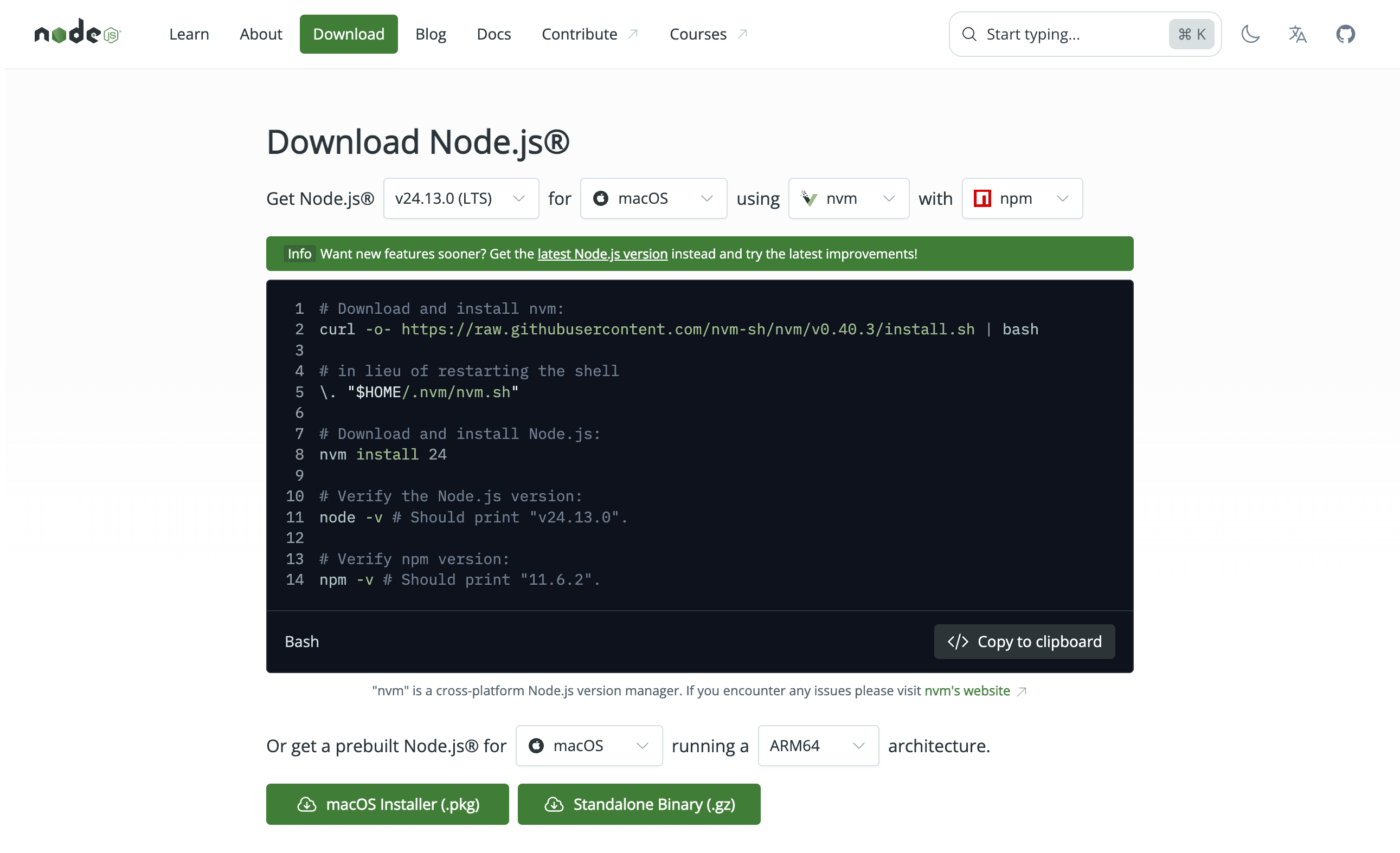Viewport: 1400px width, 853px height.
Task: Open the language switcher icon
Action: (1298, 34)
